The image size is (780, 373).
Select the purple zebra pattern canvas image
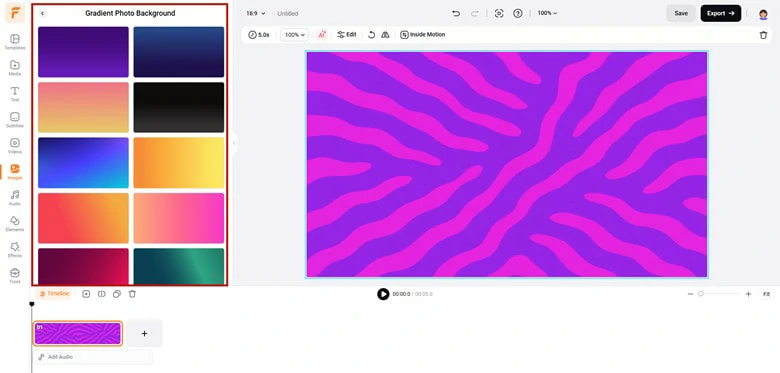[x=506, y=164]
